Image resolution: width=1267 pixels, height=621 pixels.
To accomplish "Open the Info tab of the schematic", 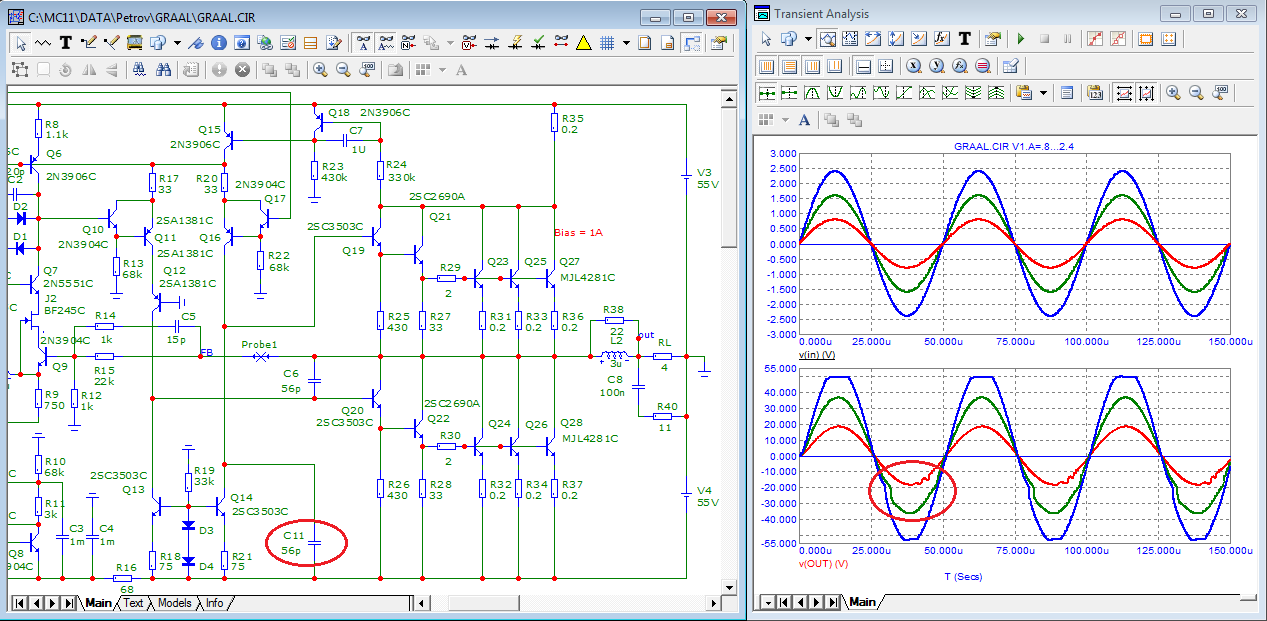I will [x=214, y=603].
